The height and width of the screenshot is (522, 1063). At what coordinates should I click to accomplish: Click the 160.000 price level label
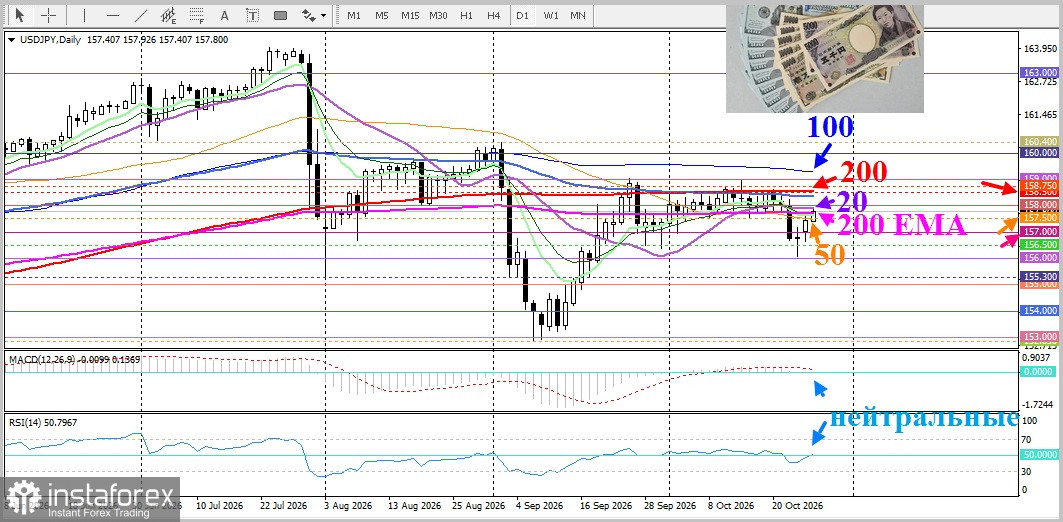tap(1039, 153)
